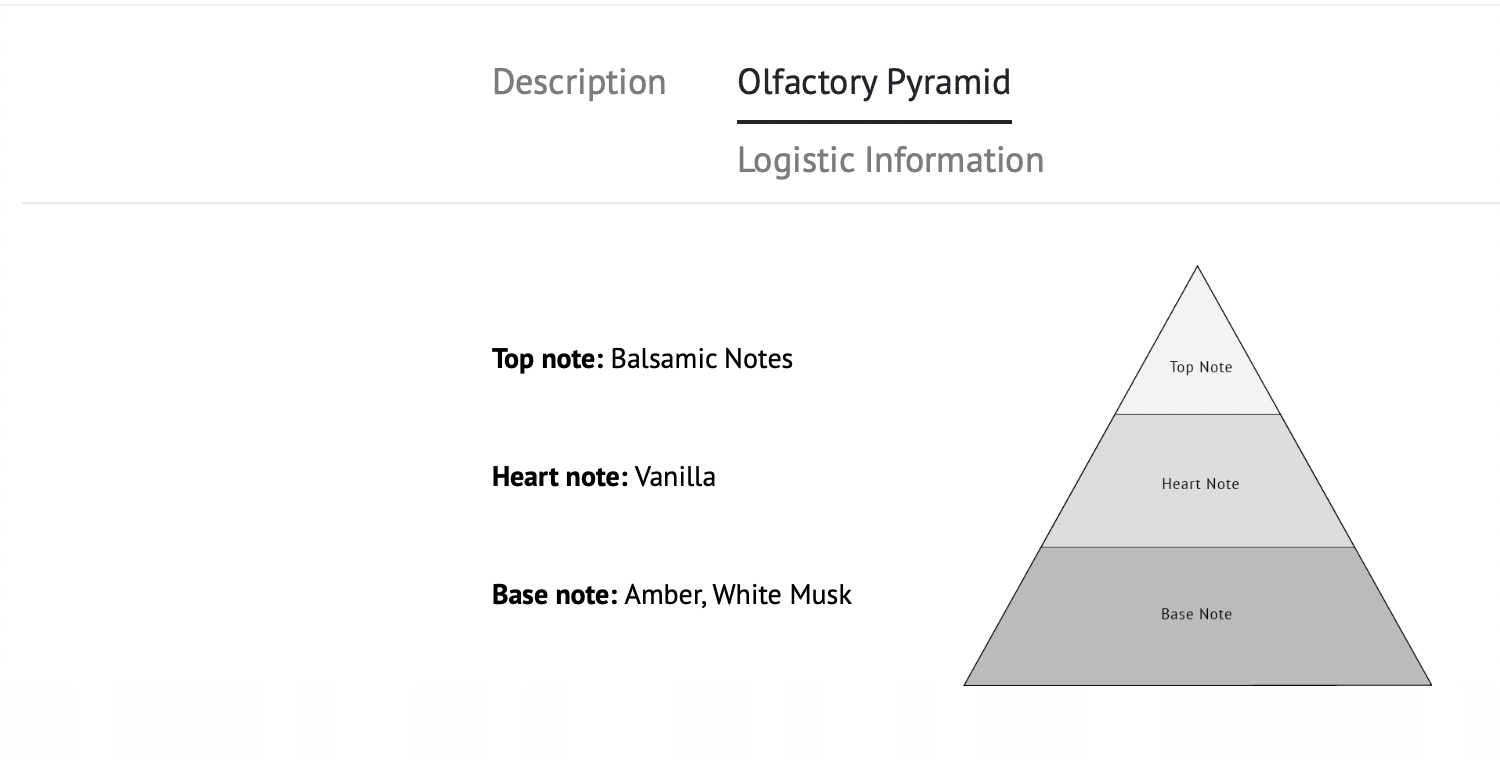Switch to the Logistic Information tab
This screenshot has height=760, width=1500.
(890, 160)
